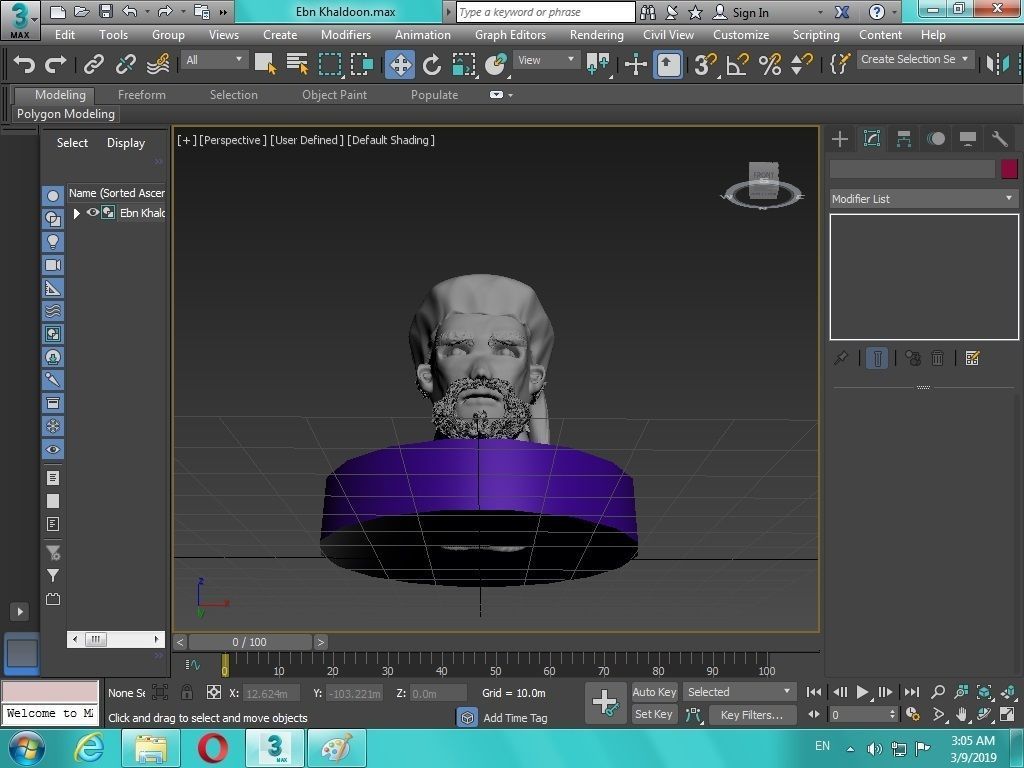Open the Selected key filter dropdown
The width and height of the screenshot is (1024, 768).
739,692
